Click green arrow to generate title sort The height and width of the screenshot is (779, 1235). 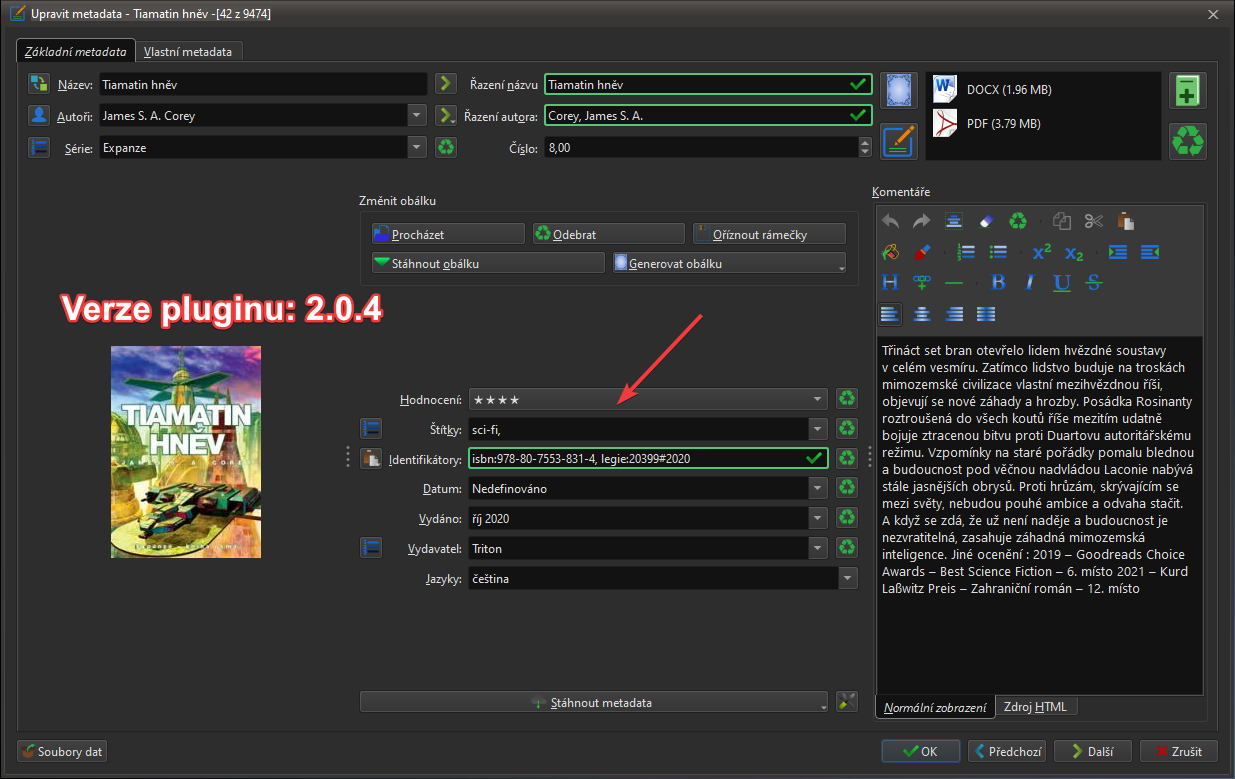tap(446, 84)
